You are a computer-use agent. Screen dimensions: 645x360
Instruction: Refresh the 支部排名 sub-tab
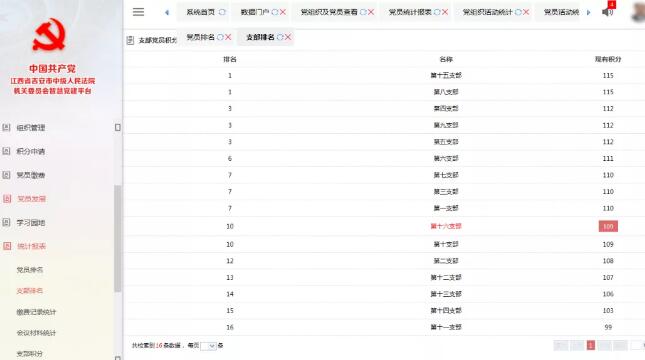click(x=280, y=37)
